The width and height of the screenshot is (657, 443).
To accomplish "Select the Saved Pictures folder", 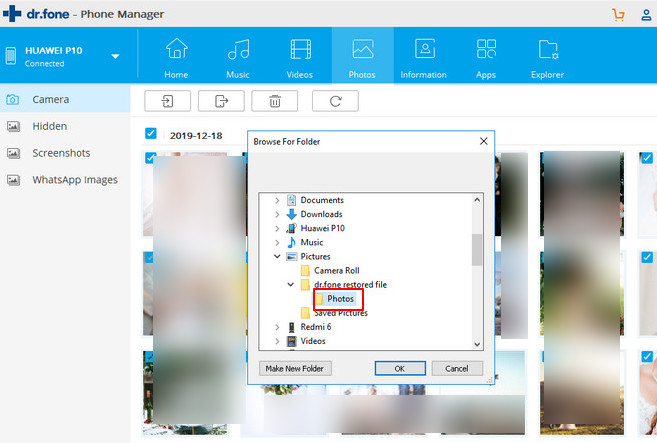I will pos(341,313).
